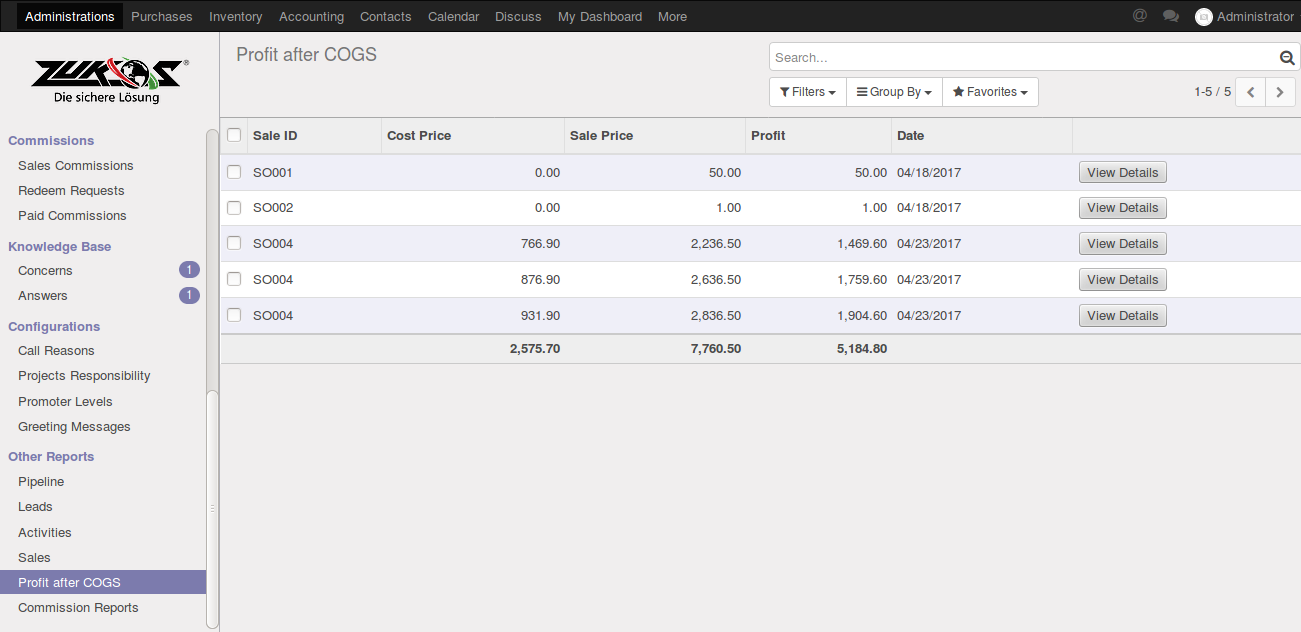The image size is (1301, 632).
Task: Click the total sale price 7,760.50
Action: (x=716, y=348)
